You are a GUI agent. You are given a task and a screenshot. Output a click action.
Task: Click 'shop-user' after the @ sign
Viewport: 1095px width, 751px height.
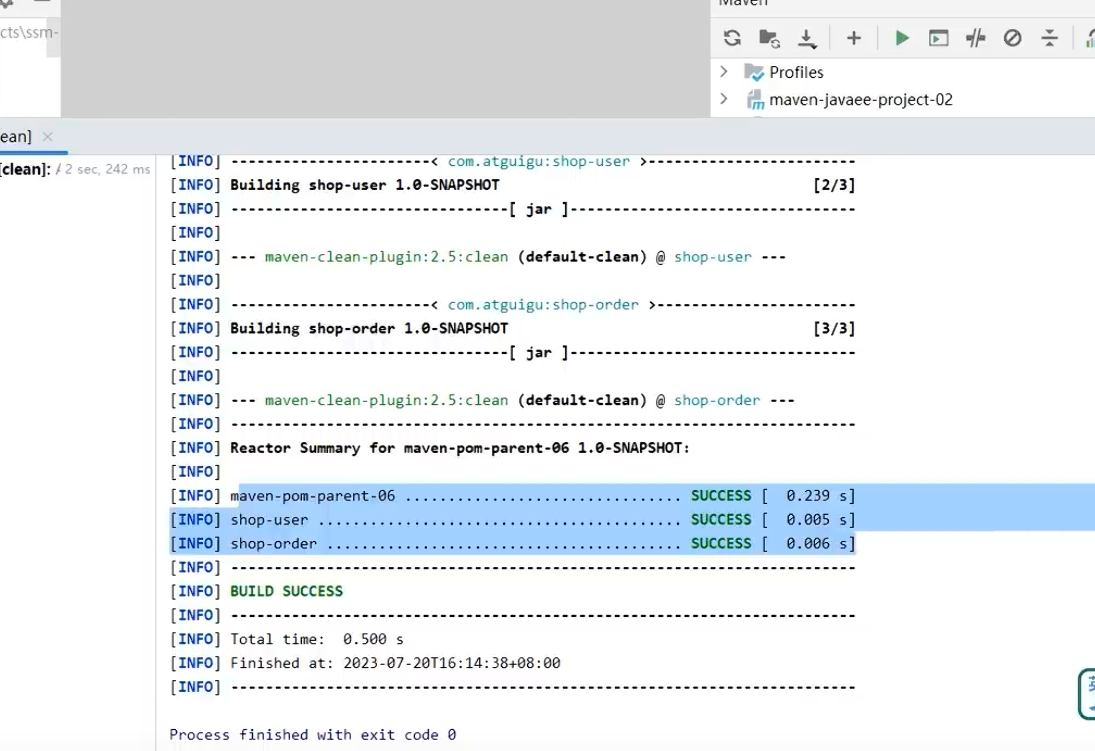coord(712,257)
